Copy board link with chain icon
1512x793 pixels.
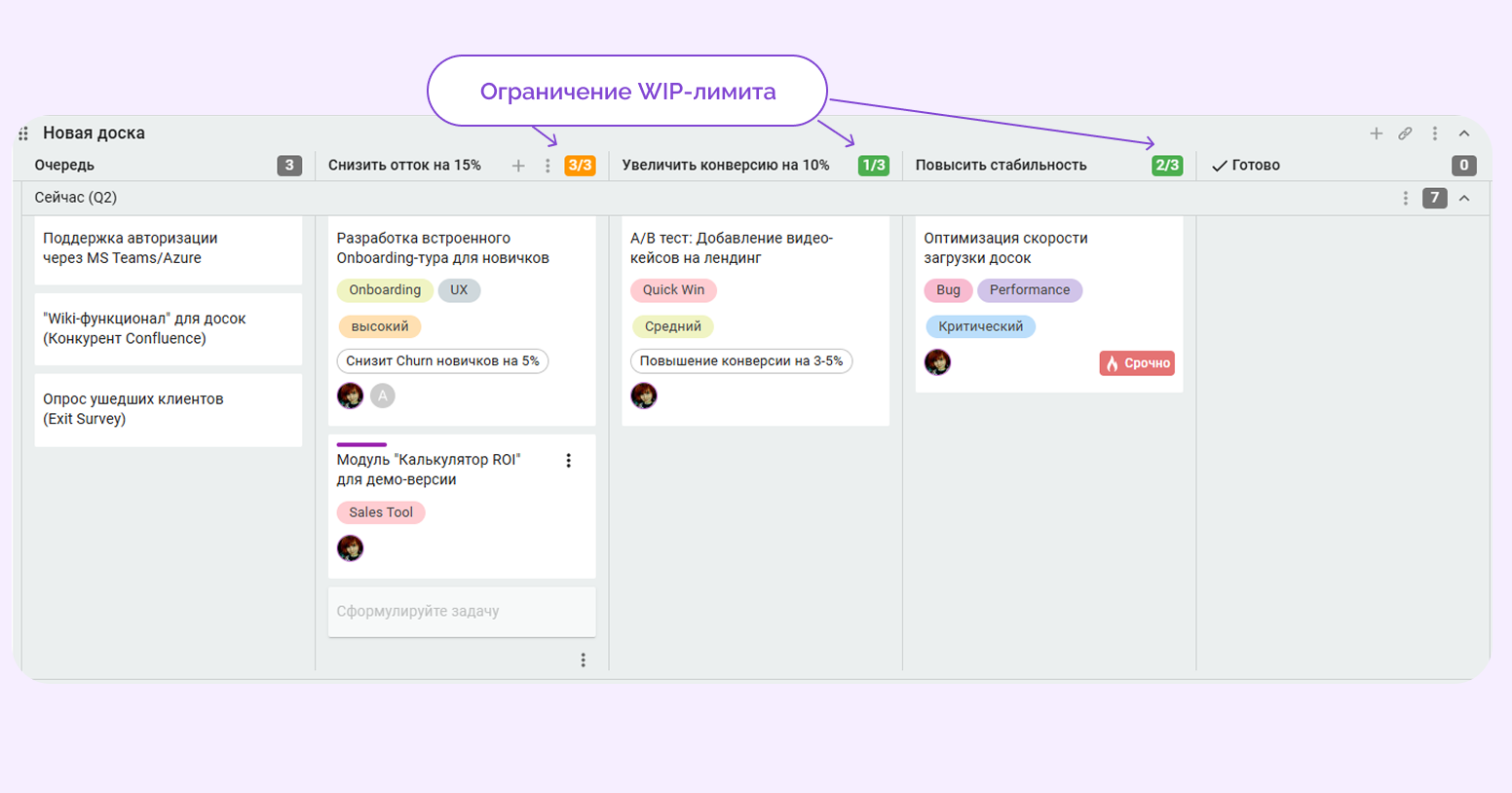coord(1405,133)
